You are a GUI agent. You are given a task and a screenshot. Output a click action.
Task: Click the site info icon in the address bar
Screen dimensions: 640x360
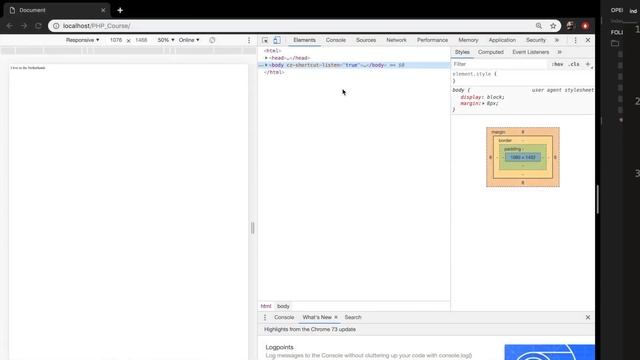[56, 26]
